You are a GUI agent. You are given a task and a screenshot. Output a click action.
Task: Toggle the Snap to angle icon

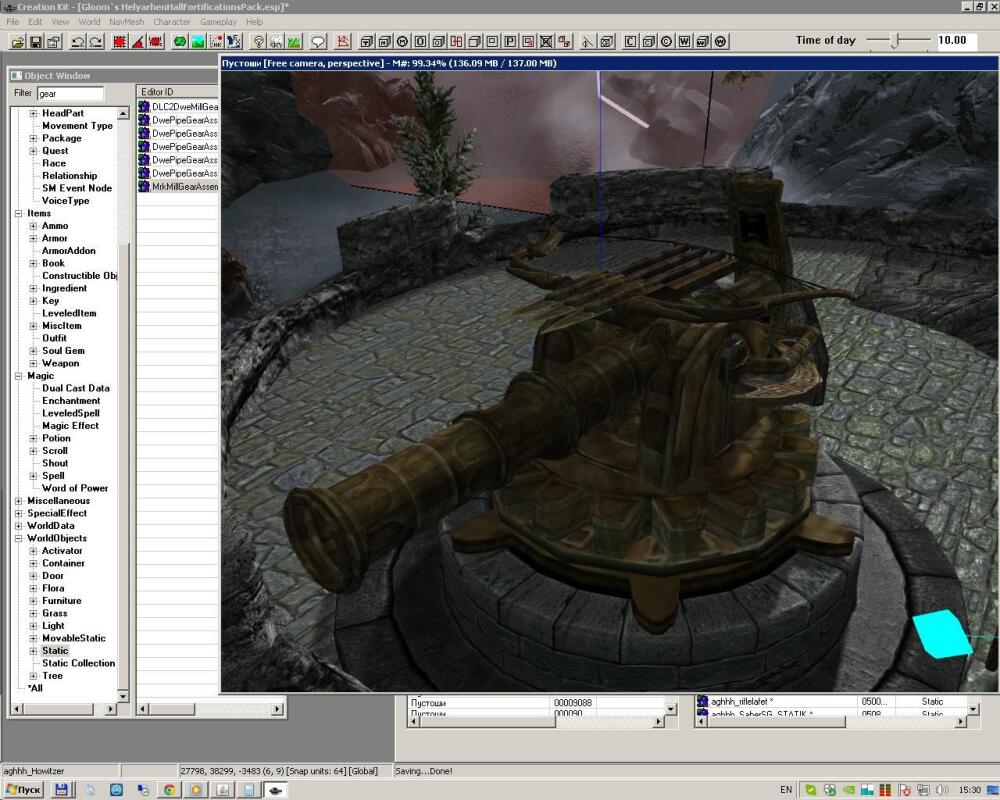click(x=137, y=42)
